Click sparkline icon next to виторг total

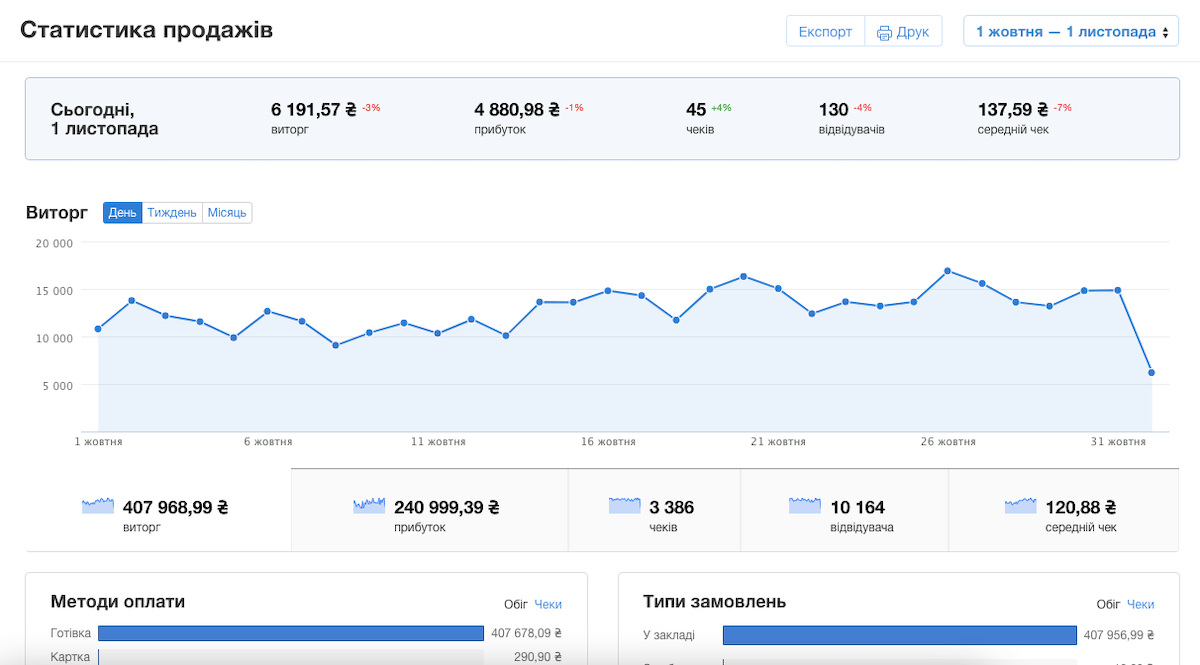pyautogui.click(x=98, y=506)
